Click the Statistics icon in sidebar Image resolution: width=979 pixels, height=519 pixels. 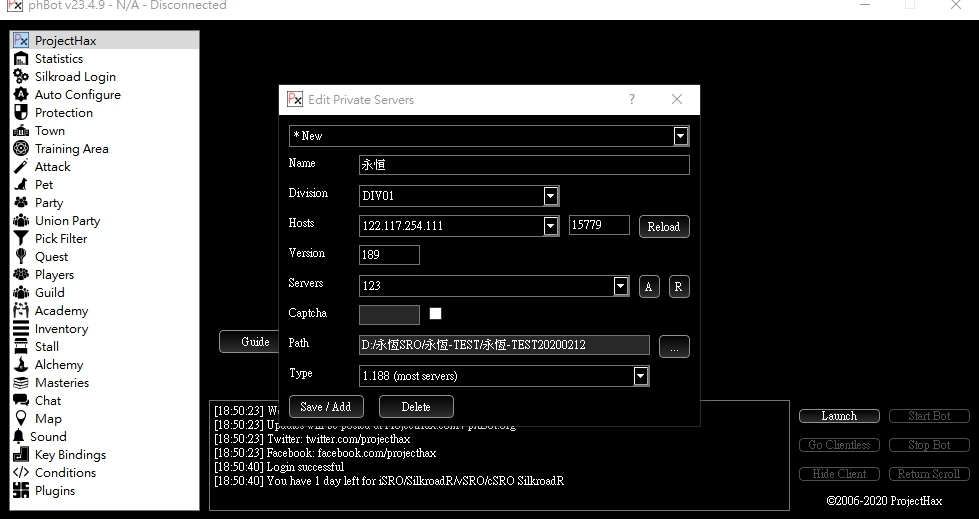click(x=21, y=59)
